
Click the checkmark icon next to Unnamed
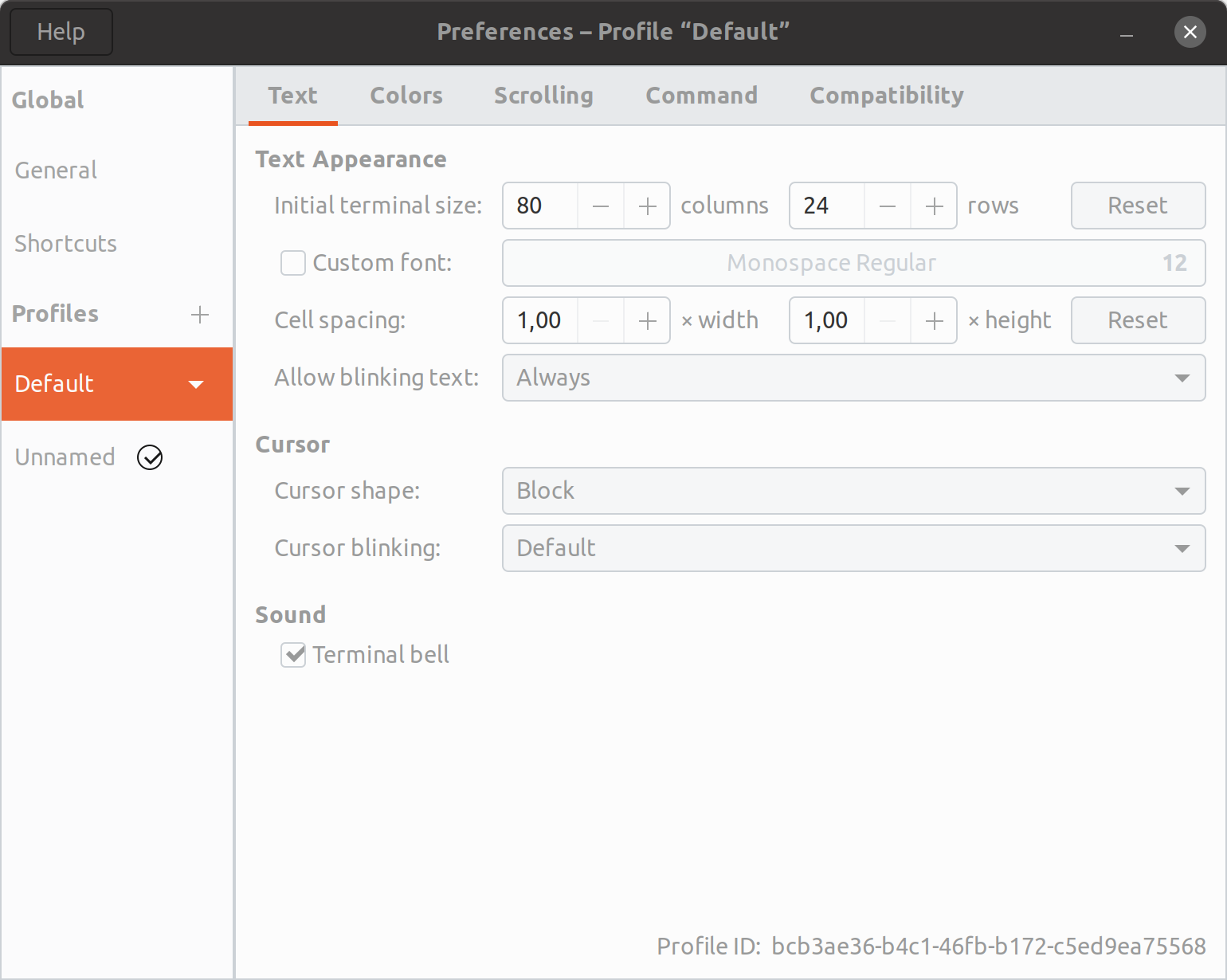(x=150, y=457)
